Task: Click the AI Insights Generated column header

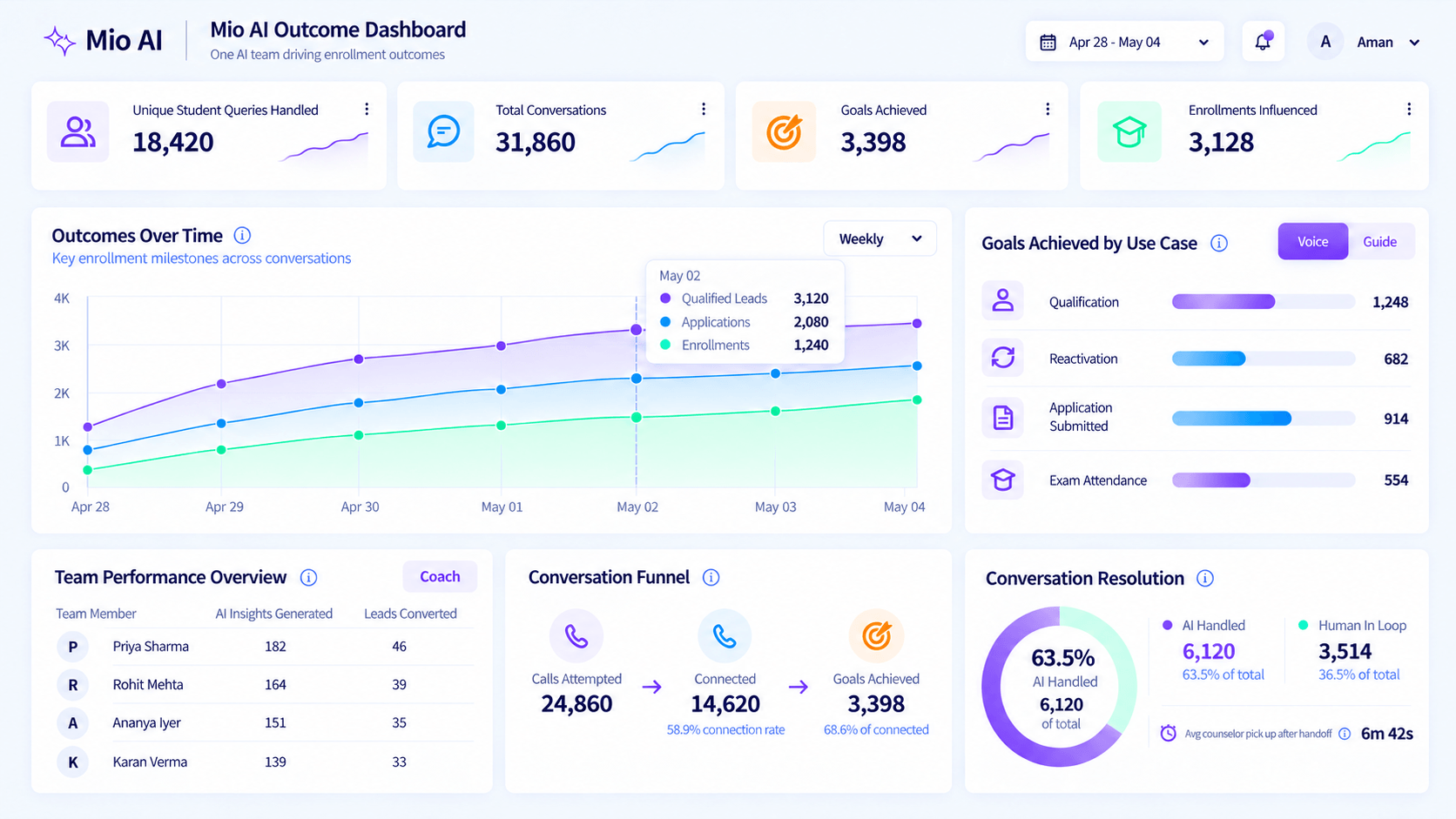Action: [273, 614]
